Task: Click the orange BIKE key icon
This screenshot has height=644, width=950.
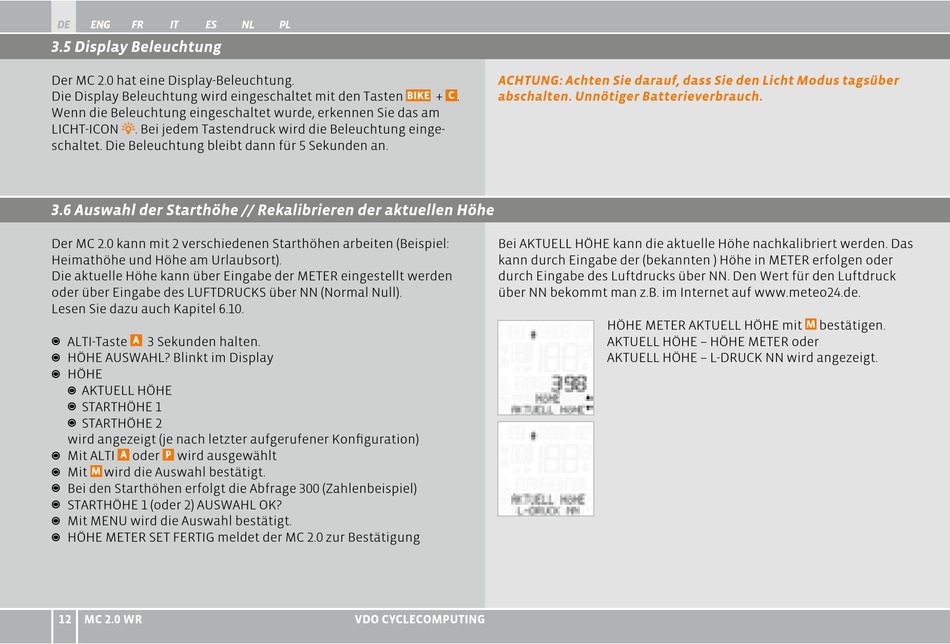Action: [418, 96]
